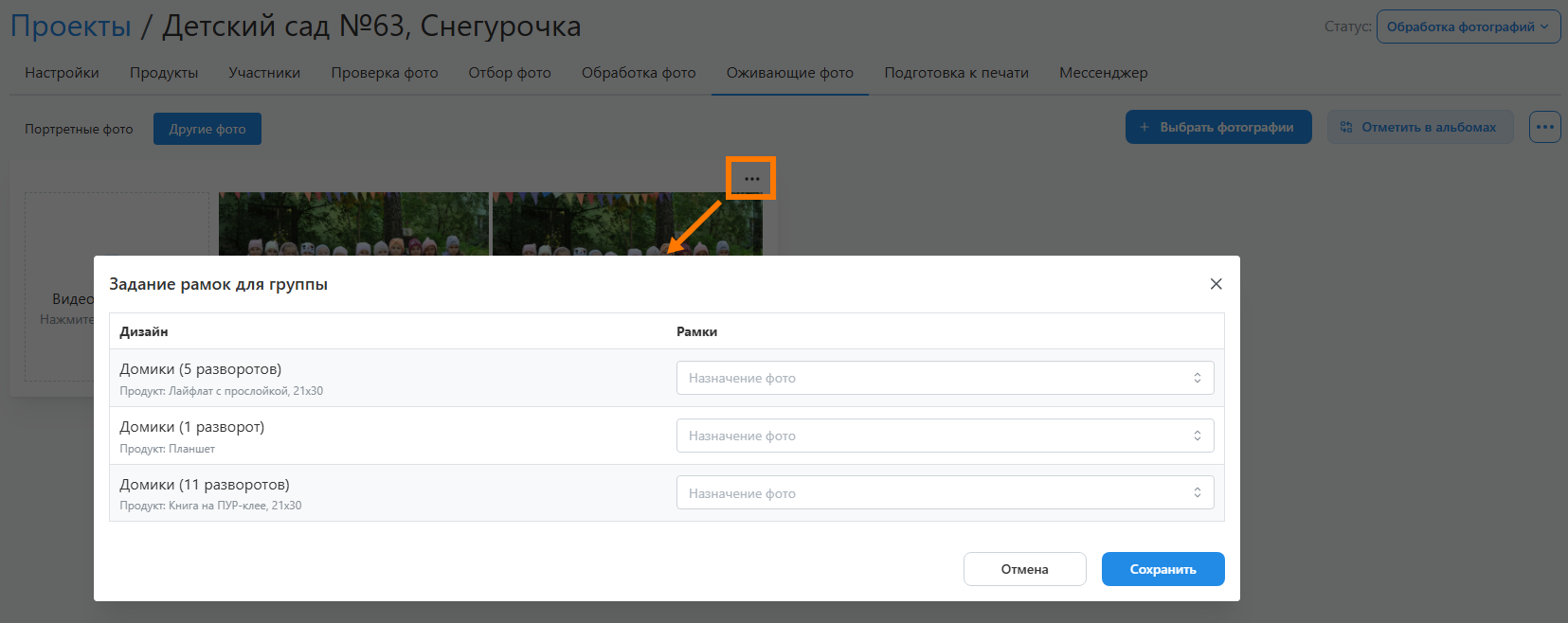Click the album icon in Отметить в альбомах

coord(1346,127)
